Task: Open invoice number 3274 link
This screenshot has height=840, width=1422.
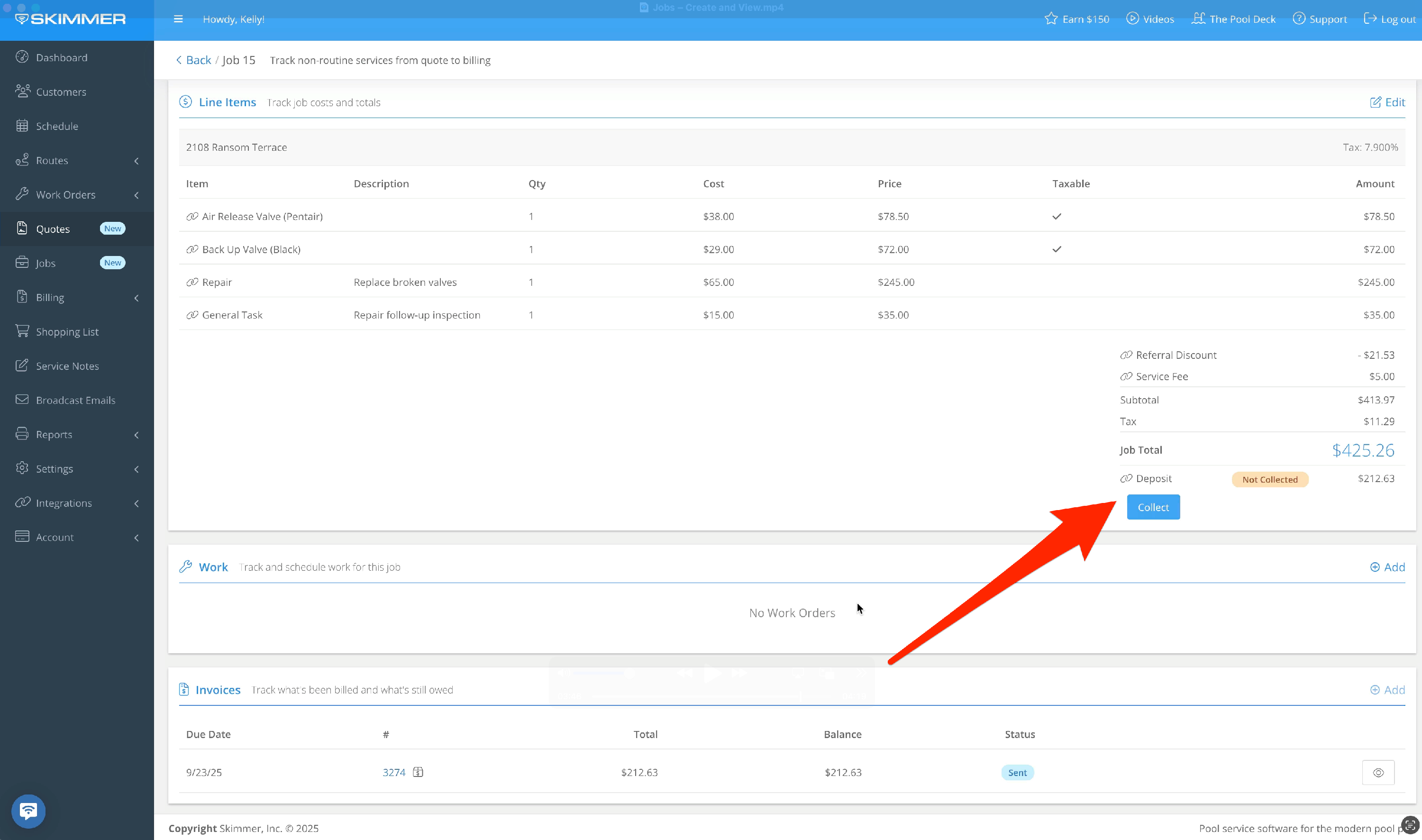Action: [394, 772]
